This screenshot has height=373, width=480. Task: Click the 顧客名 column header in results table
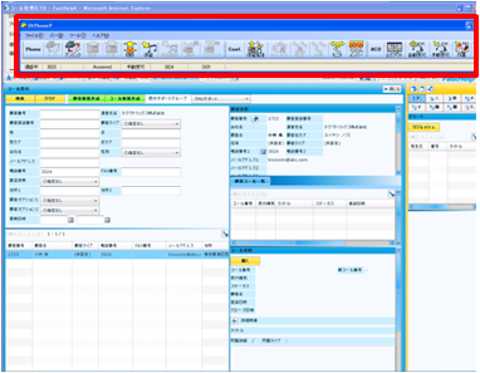click(x=52, y=245)
